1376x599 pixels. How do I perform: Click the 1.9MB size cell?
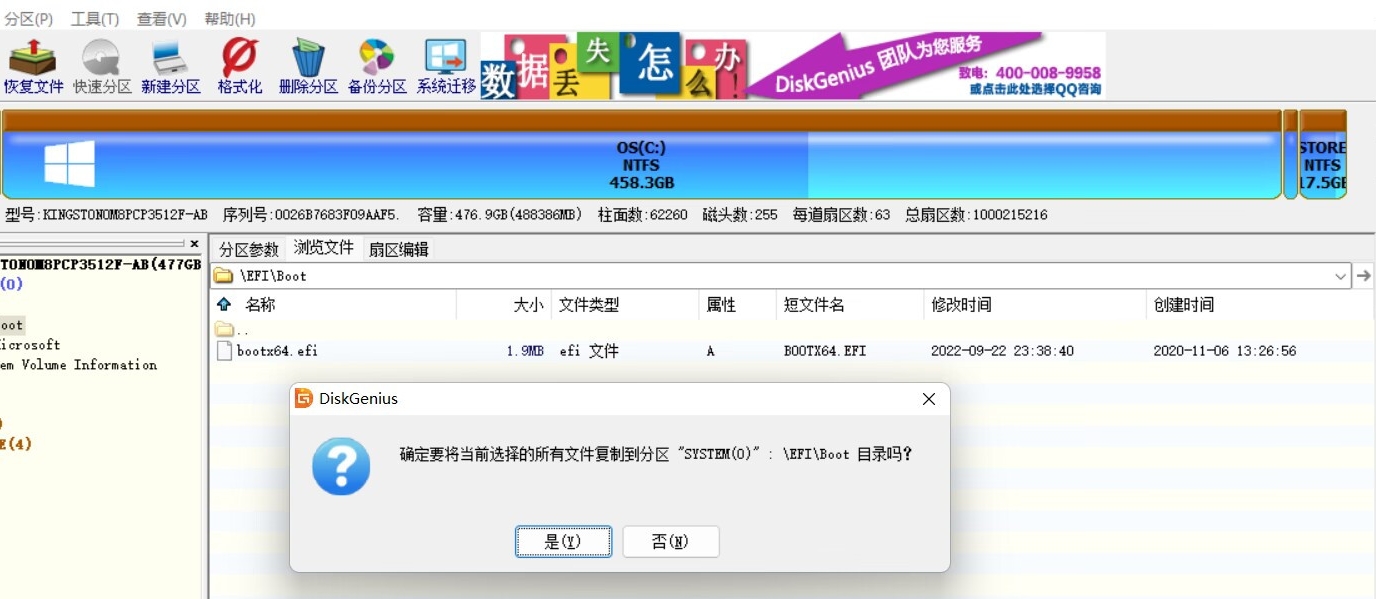[x=525, y=351]
